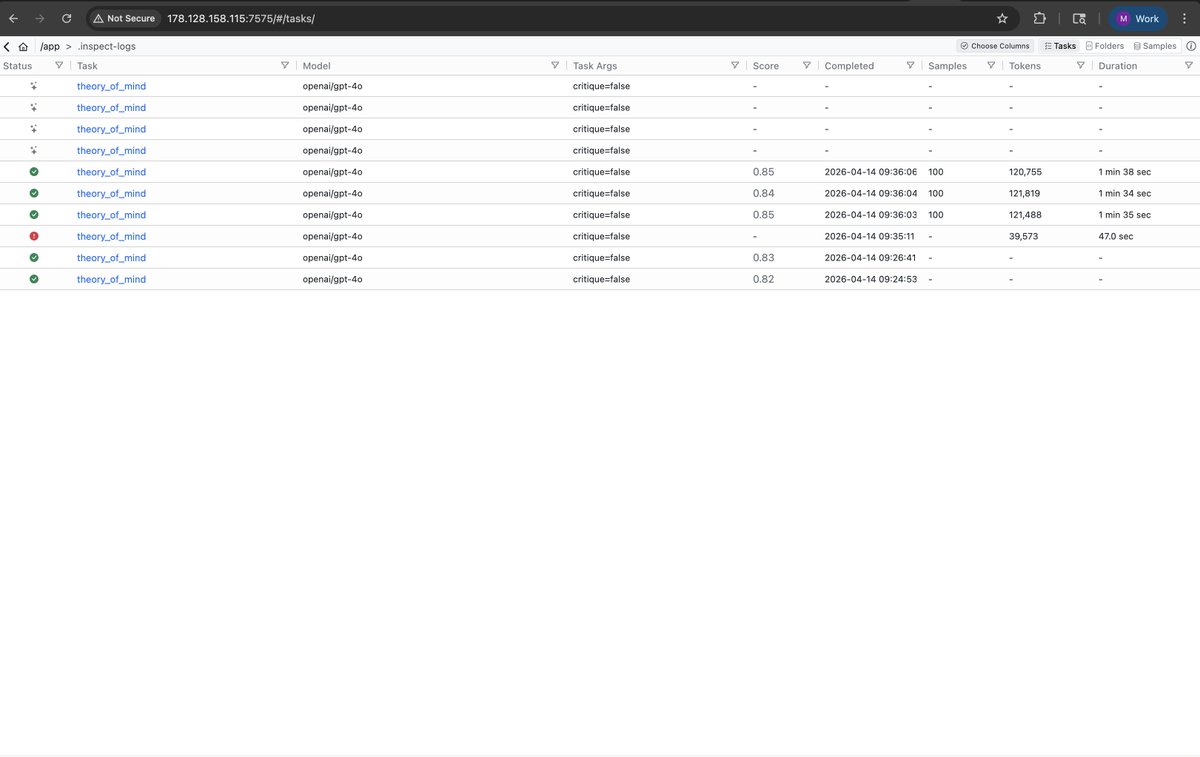Open theory_of_mind task scored 0.84
Screen dimensions: 1200x757
tap(111, 193)
